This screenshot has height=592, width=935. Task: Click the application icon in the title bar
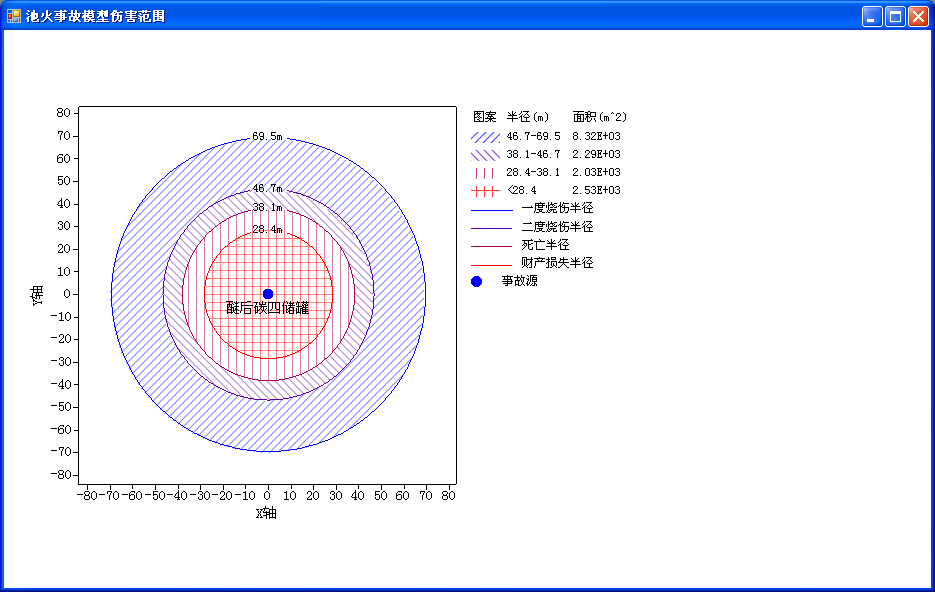point(14,16)
